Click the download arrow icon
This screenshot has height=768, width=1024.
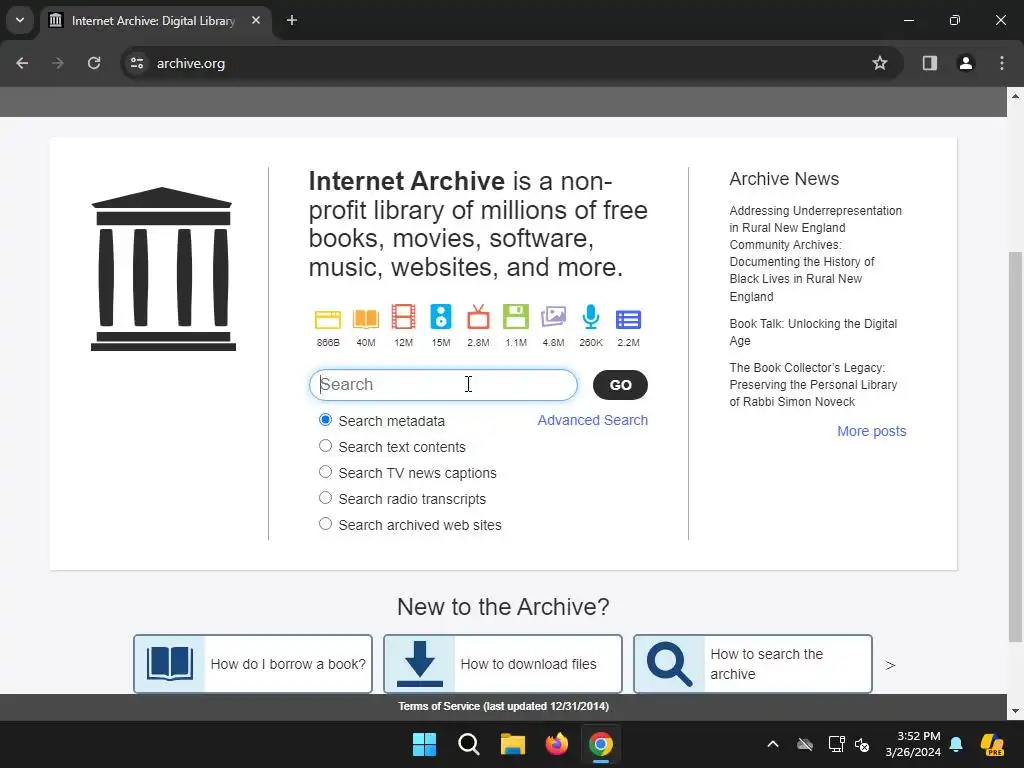coord(419,664)
